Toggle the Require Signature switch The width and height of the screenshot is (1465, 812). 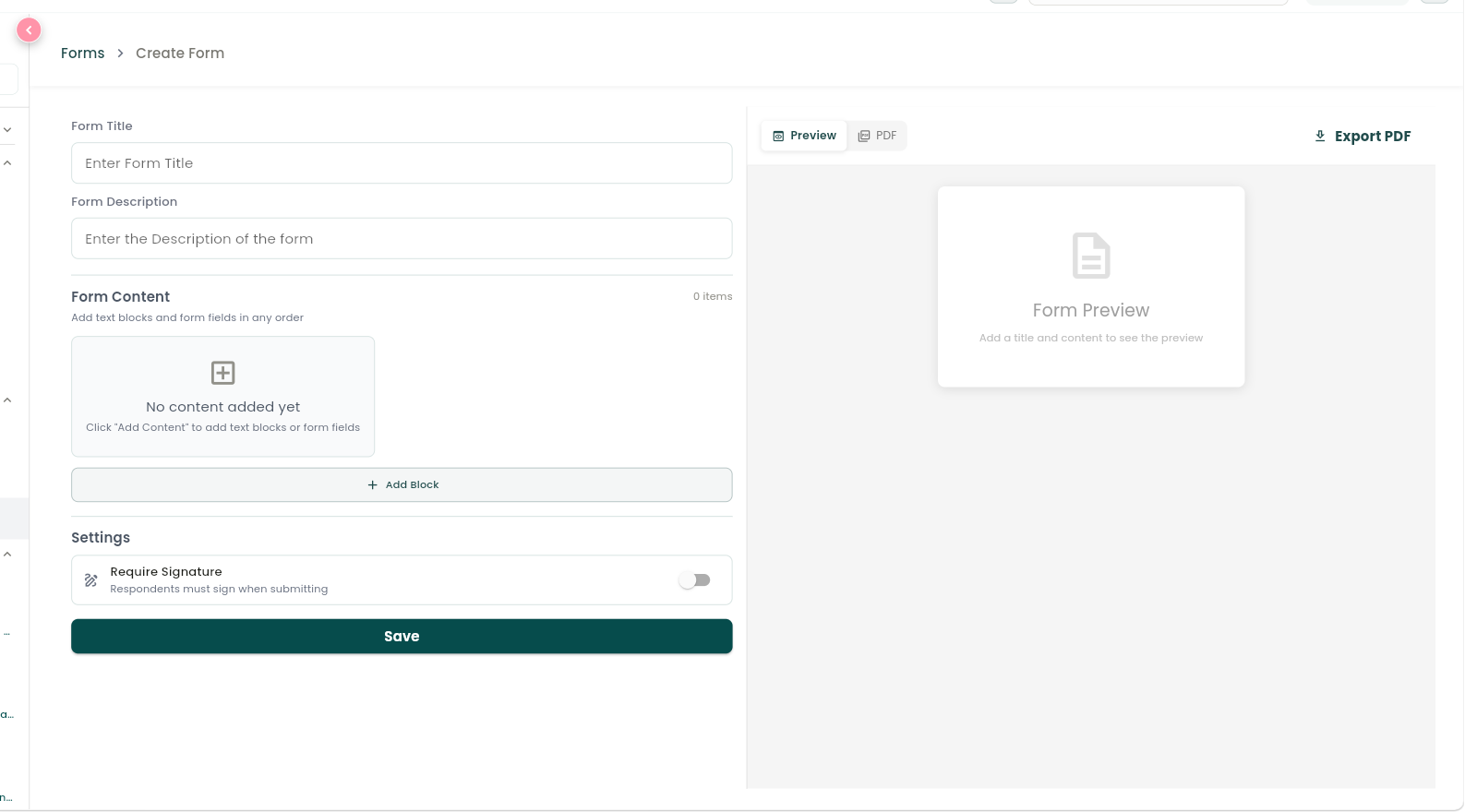click(694, 580)
